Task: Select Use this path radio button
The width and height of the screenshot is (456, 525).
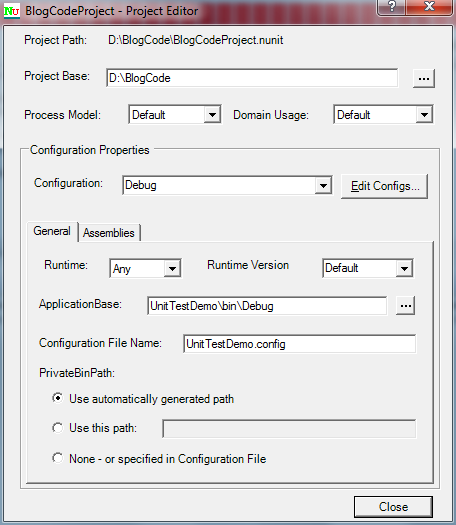Action: [x=58, y=428]
